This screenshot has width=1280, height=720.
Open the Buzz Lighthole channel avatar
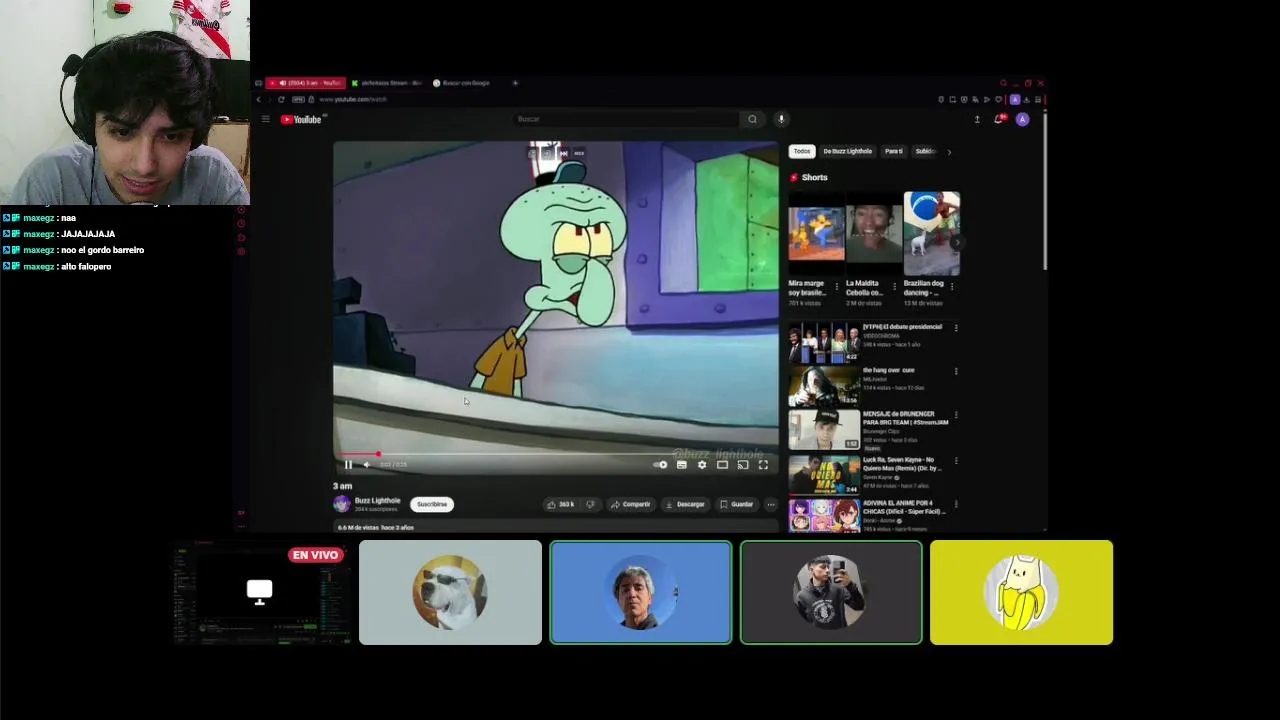[342, 504]
